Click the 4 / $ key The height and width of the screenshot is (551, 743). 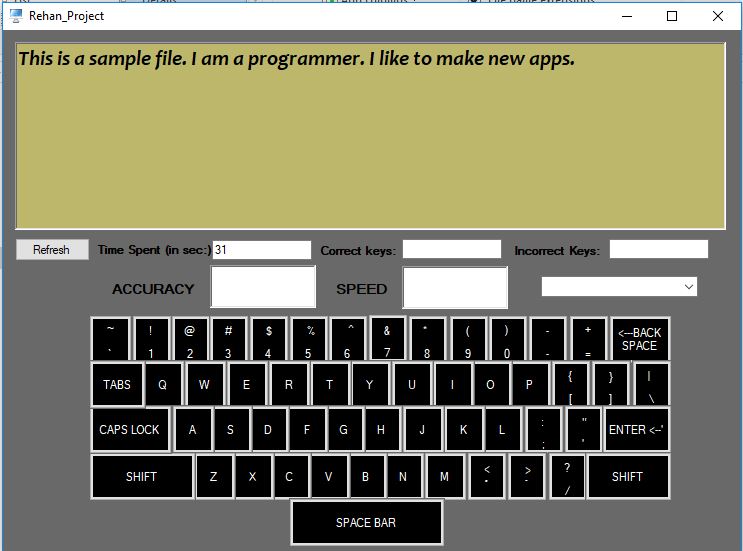(x=269, y=339)
